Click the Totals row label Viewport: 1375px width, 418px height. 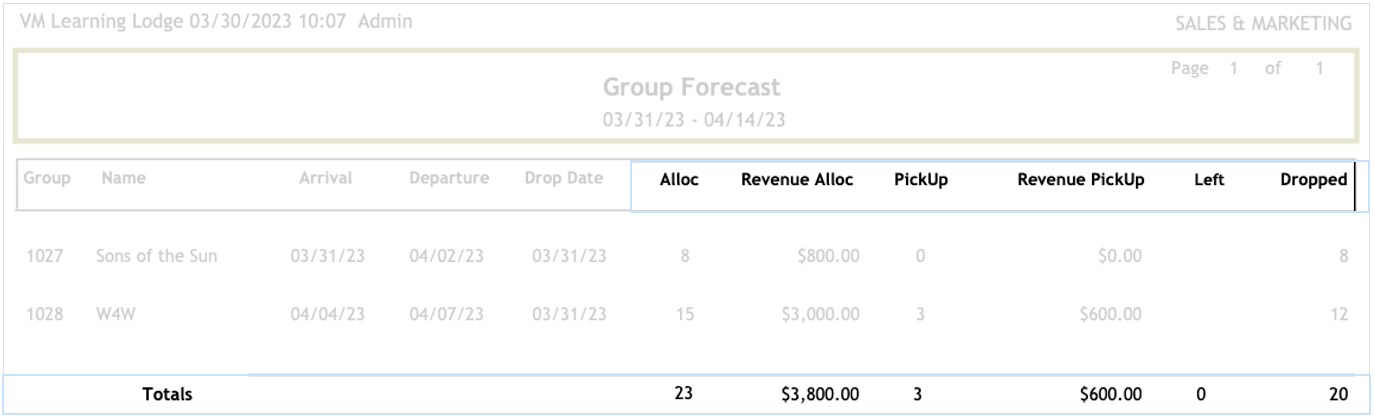coord(167,395)
